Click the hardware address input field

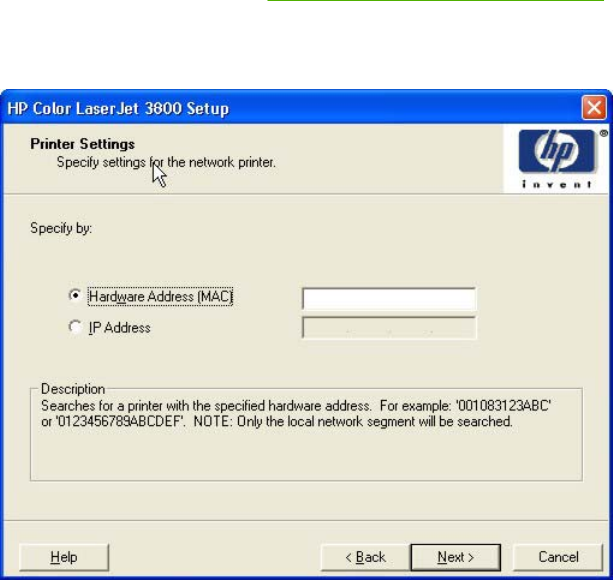pos(389,299)
